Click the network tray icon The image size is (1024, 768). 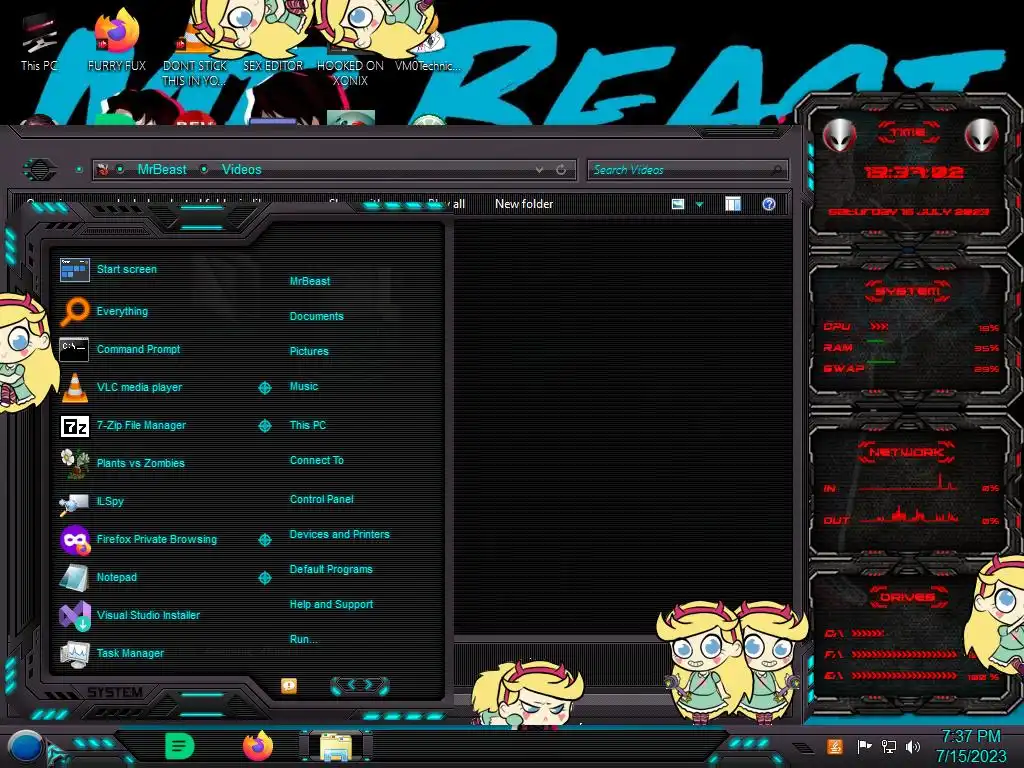pyautogui.click(x=888, y=746)
